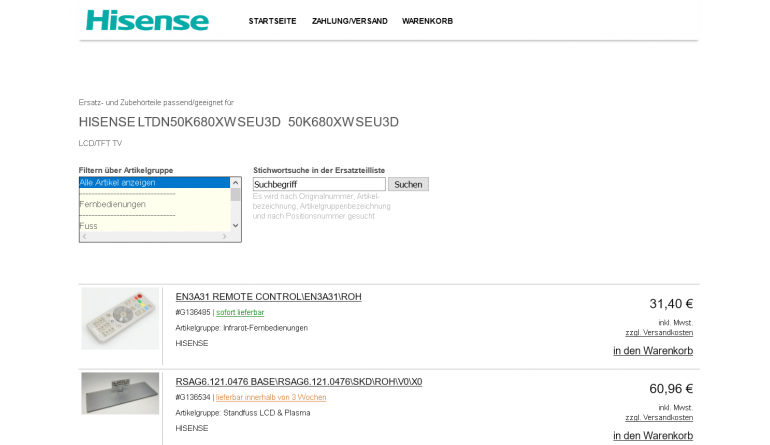The image size is (770, 445).
Task: Click the list box scroll-down arrow
Action: pos(235,225)
